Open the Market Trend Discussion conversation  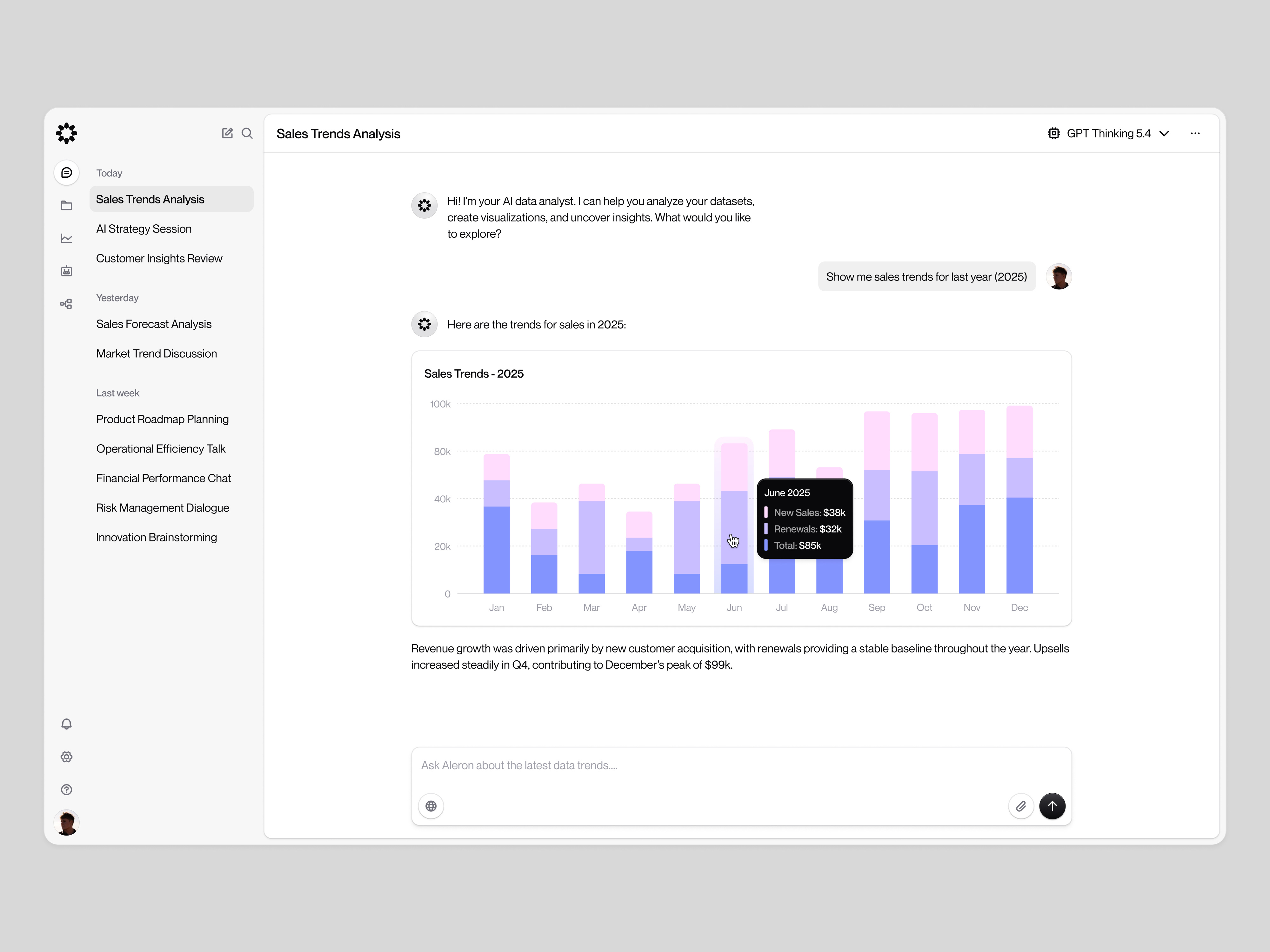click(x=156, y=354)
